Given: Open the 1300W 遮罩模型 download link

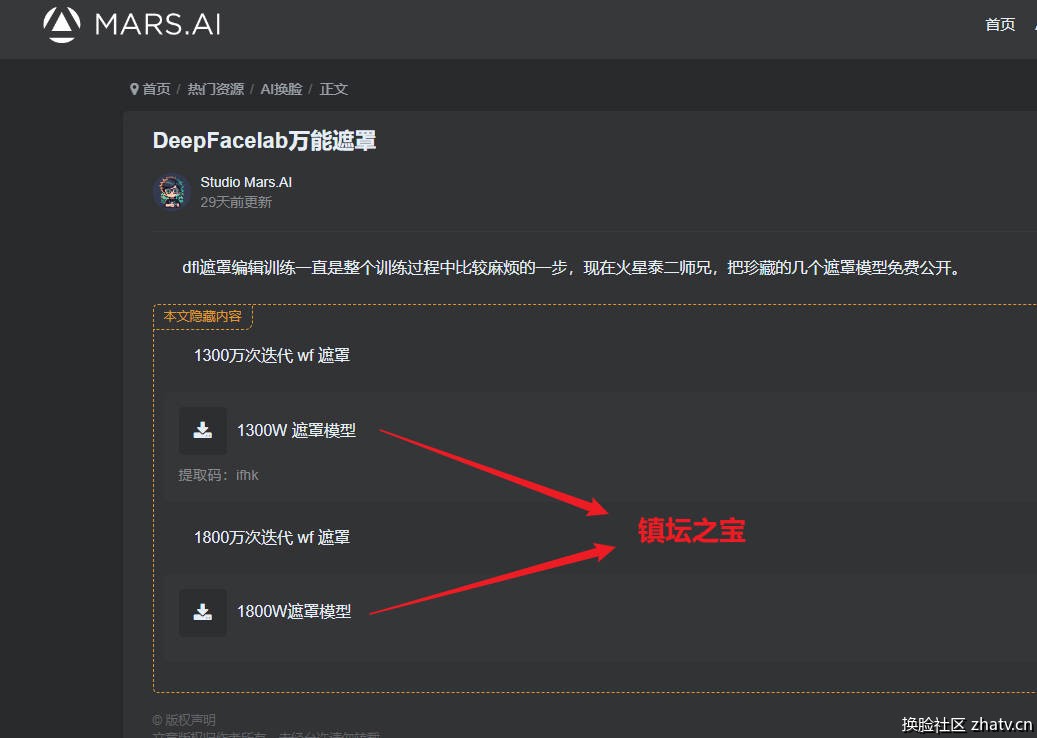Looking at the screenshot, I should pyautogui.click(x=296, y=431).
